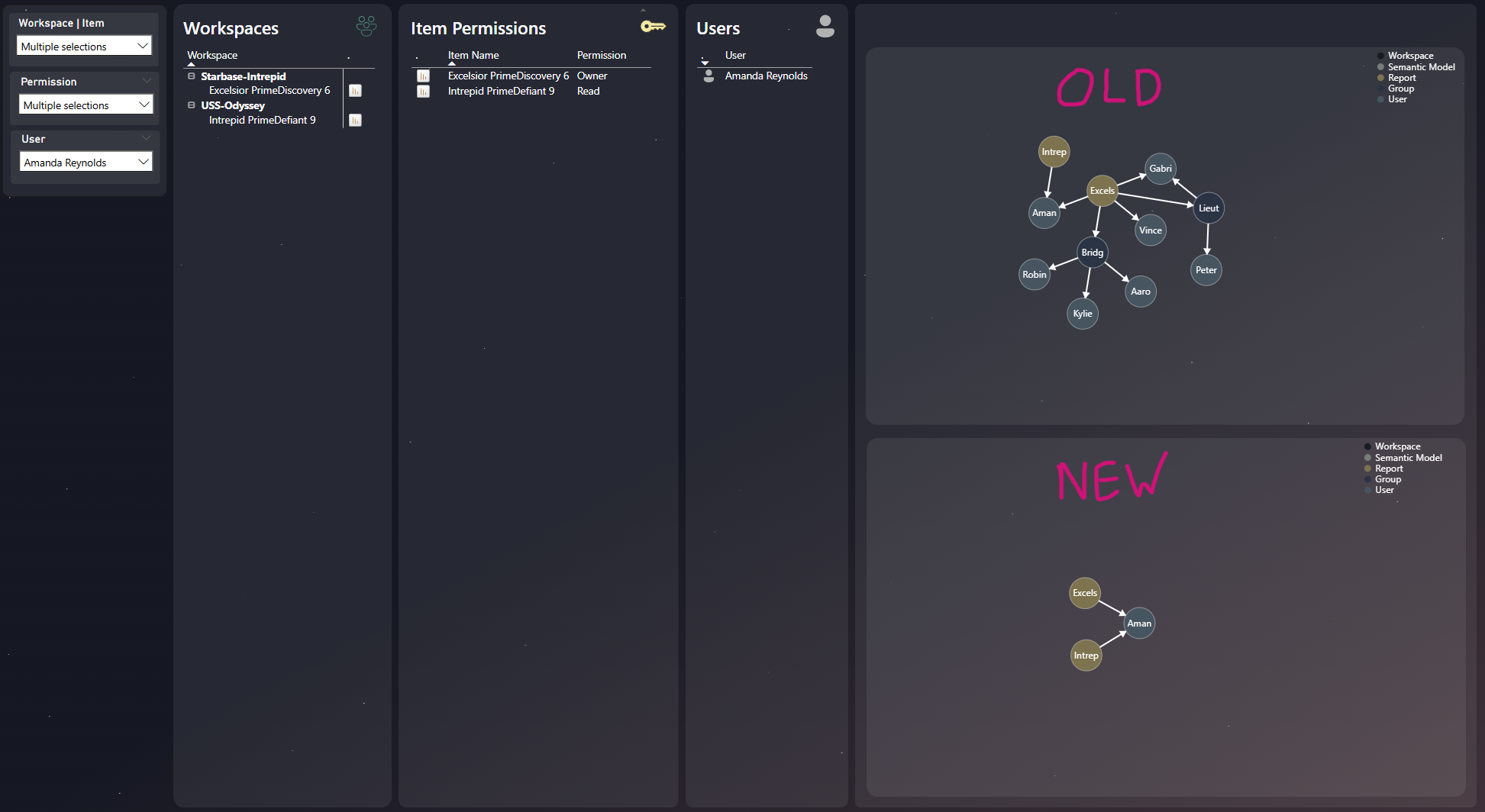The image size is (1485, 812).
Task: Click the Workspaces people group icon
Action: [x=366, y=26]
